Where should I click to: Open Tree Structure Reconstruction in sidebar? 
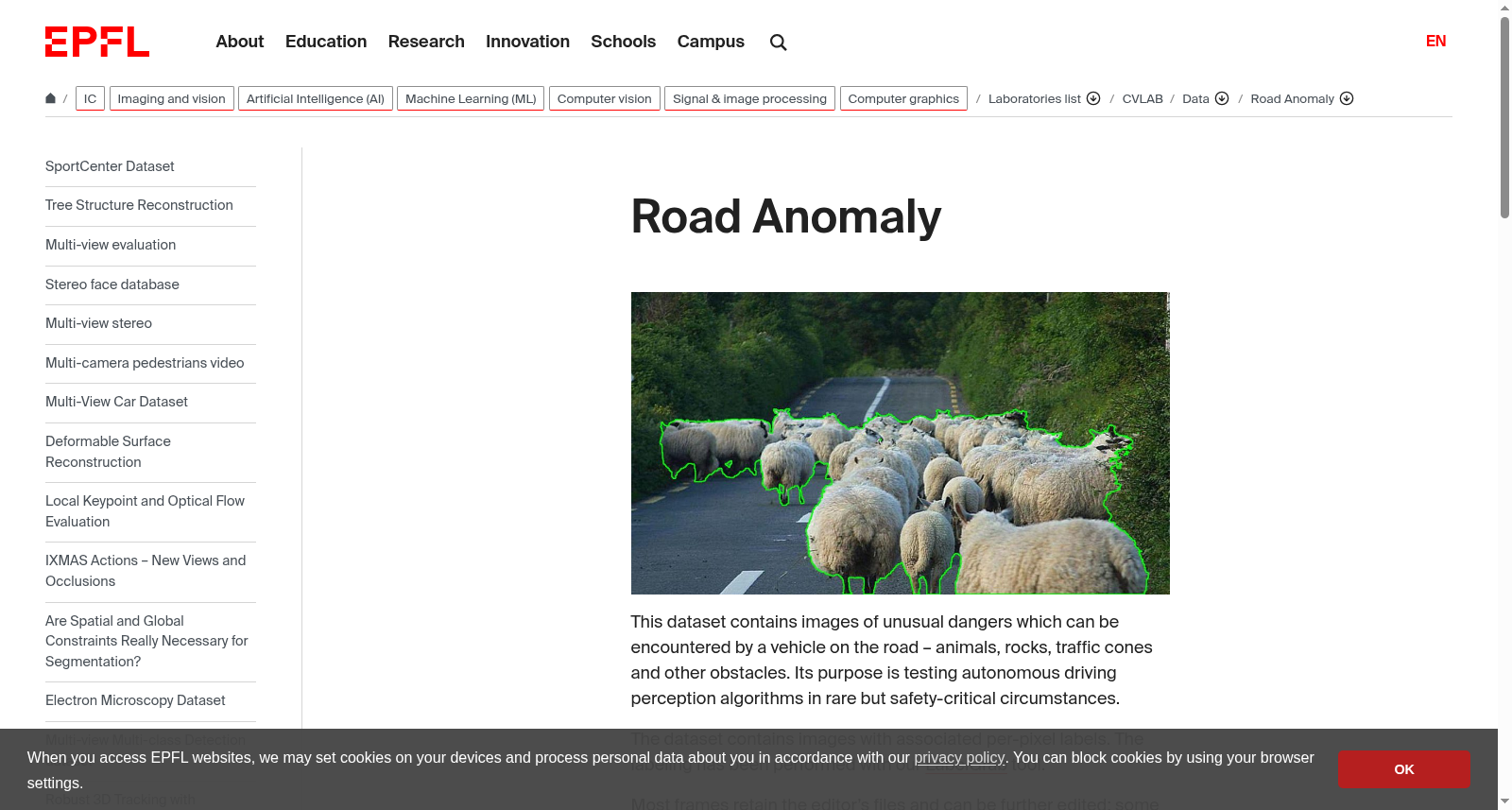pos(139,205)
